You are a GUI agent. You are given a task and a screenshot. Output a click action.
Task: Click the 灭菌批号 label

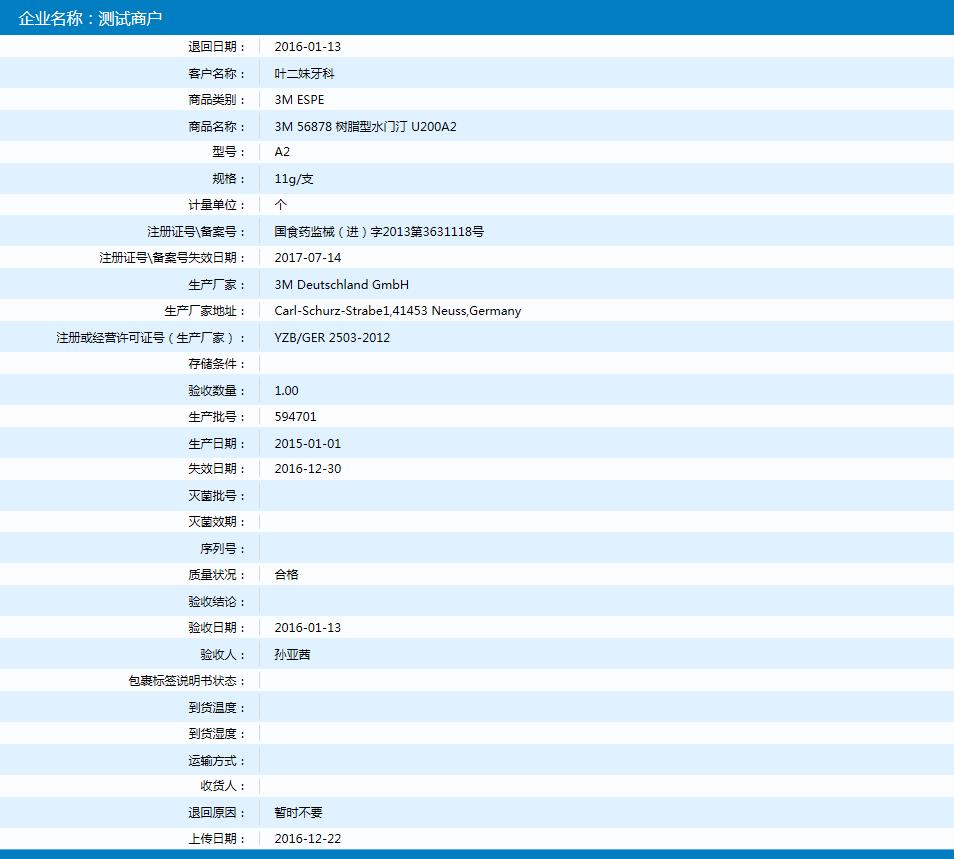pos(216,496)
